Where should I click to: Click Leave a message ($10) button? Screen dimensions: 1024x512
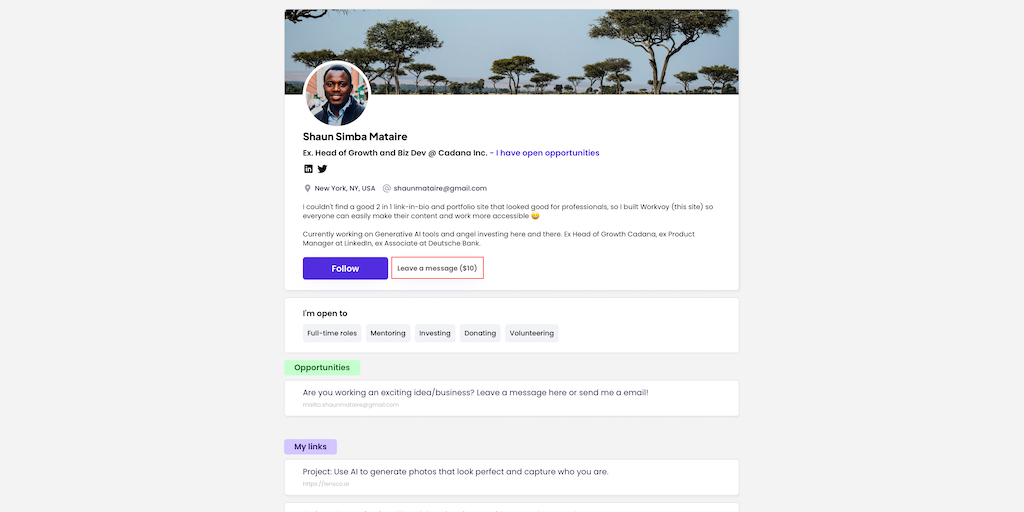tap(437, 268)
